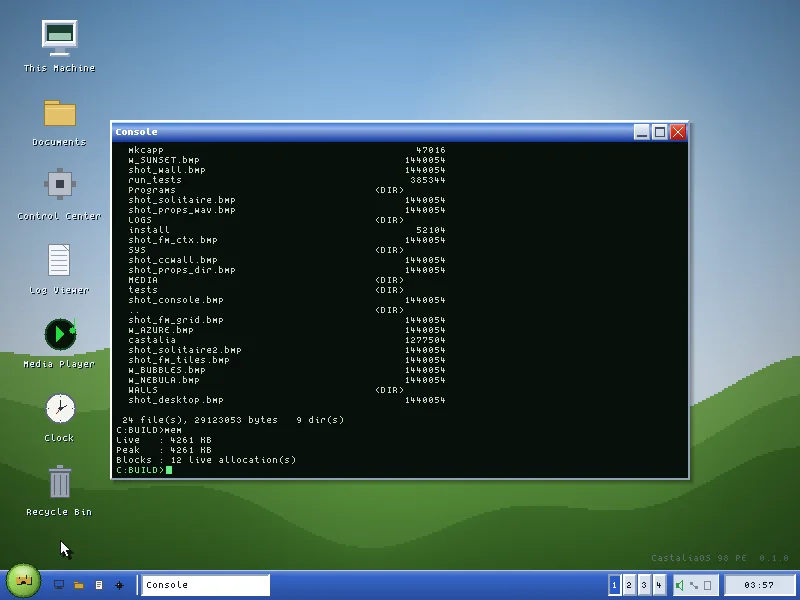Image resolution: width=800 pixels, height=600 pixels.
Task: Click the folder quick-launch icon in taskbar
Action: [x=79, y=585]
